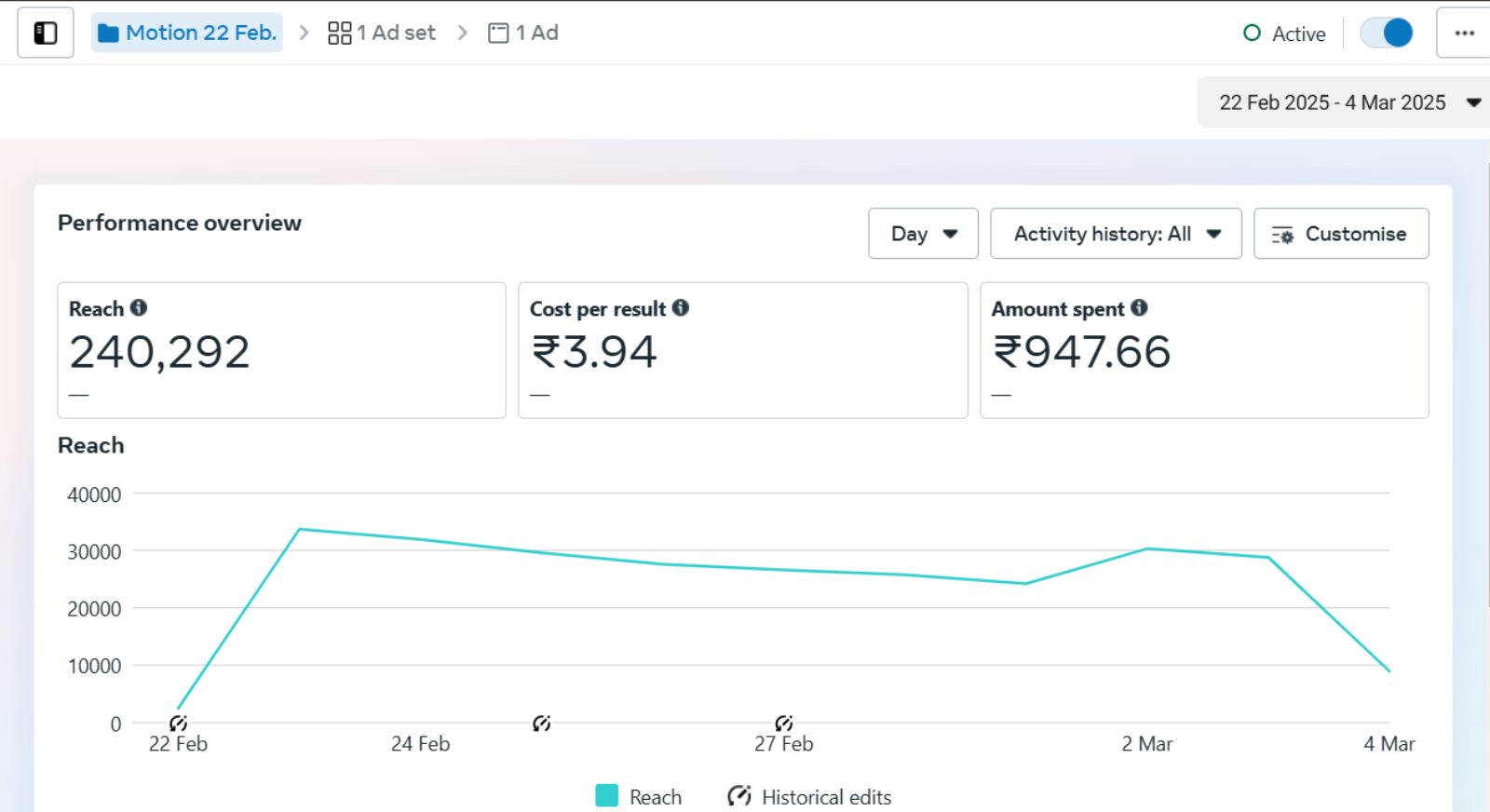1490x812 pixels.
Task: Go to 1 Ad set breadcrumb
Action: coord(382,34)
